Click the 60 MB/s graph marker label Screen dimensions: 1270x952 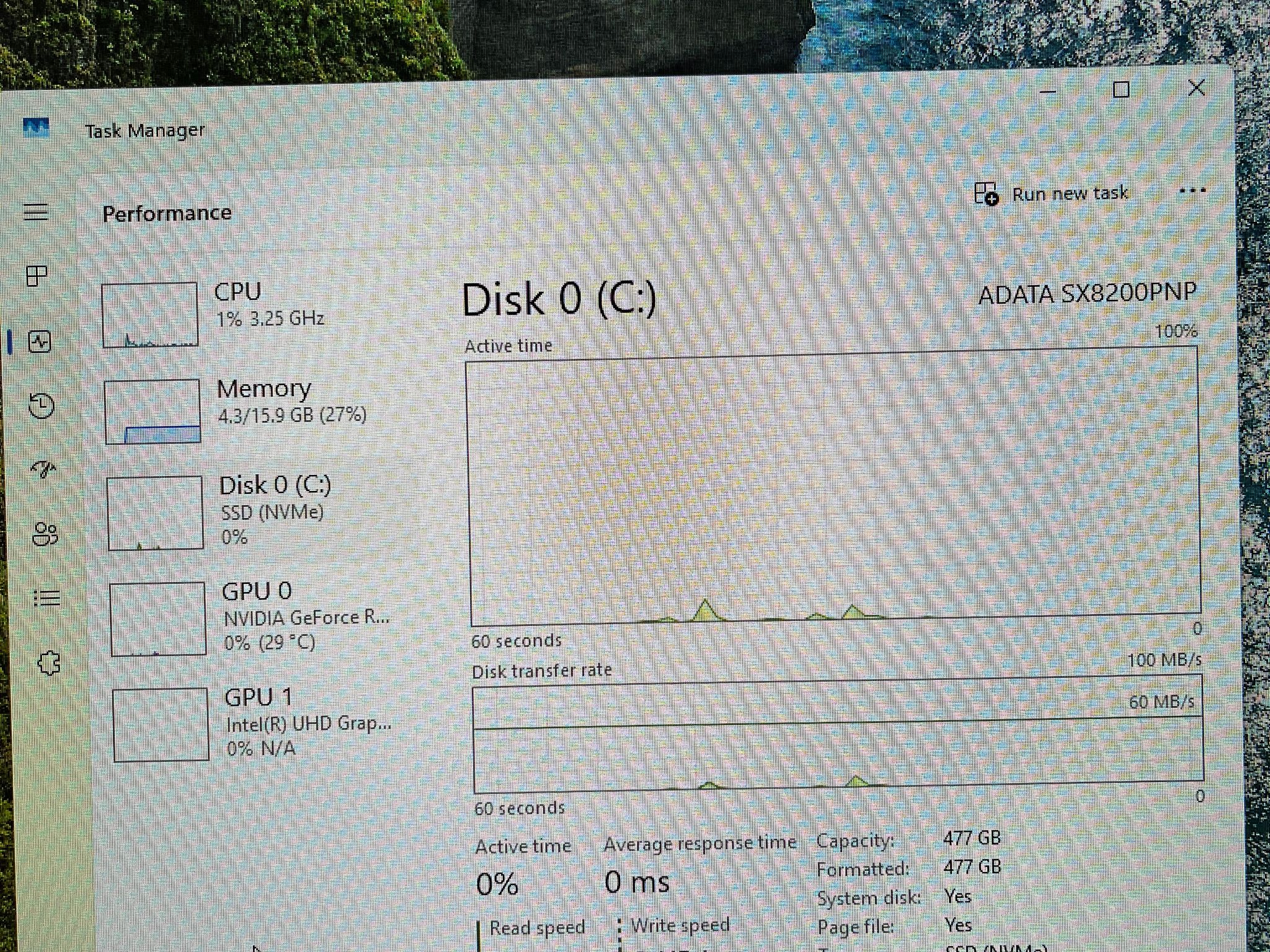tap(1161, 702)
